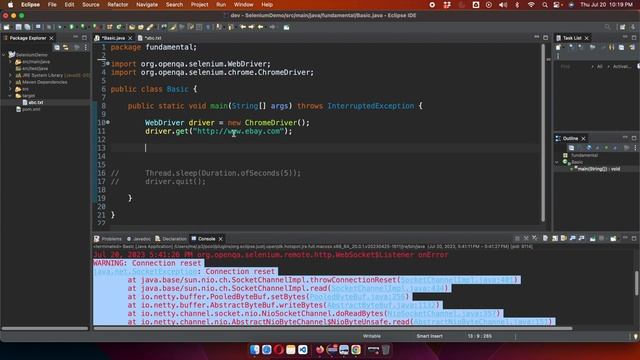Click the Eclipse toolbar quick search icon
This screenshot has width=640, height=360.
pos(607,27)
